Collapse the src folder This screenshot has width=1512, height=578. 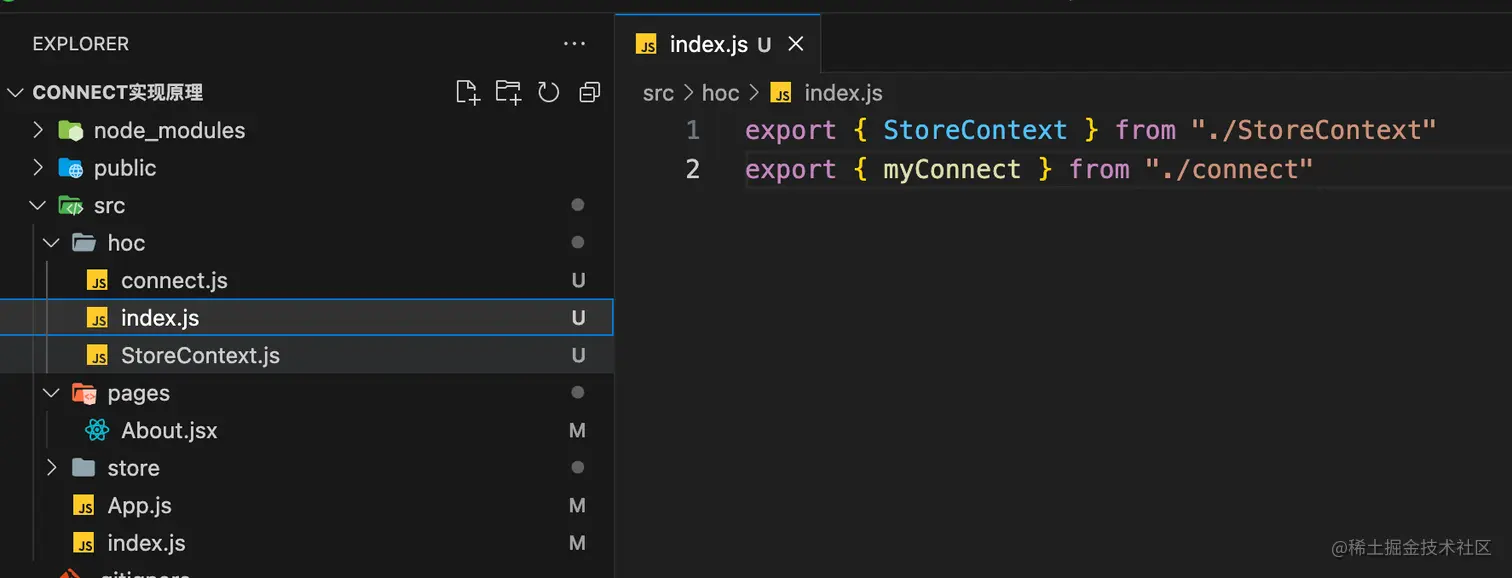coord(38,206)
